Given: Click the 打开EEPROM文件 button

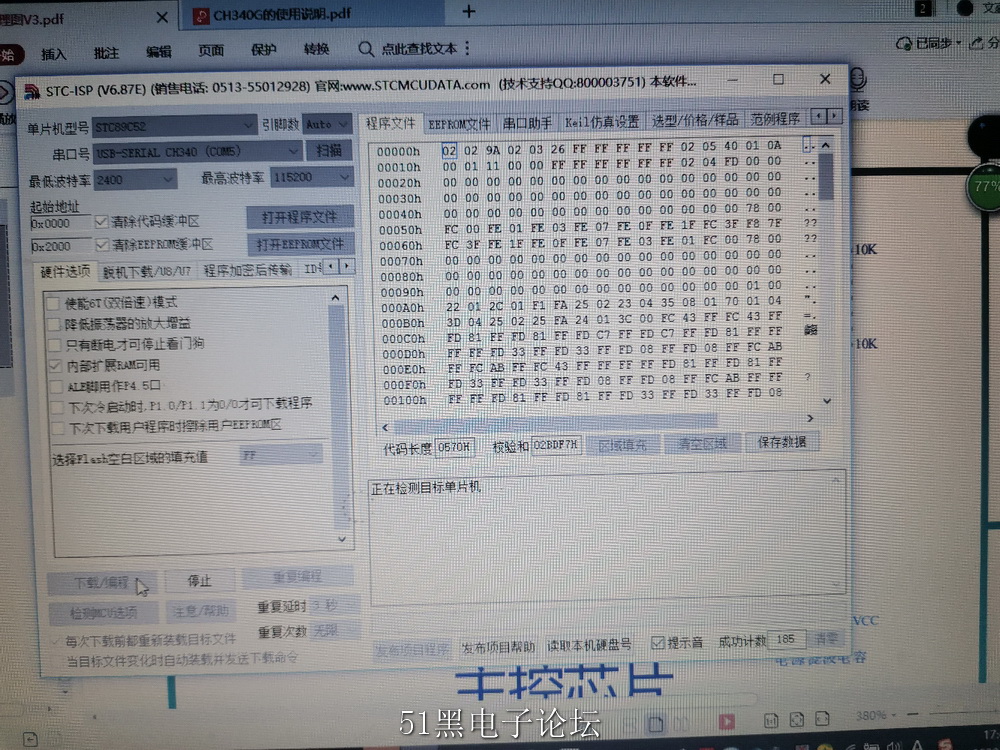Looking at the screenshot, I should click(x=300, y=244).
